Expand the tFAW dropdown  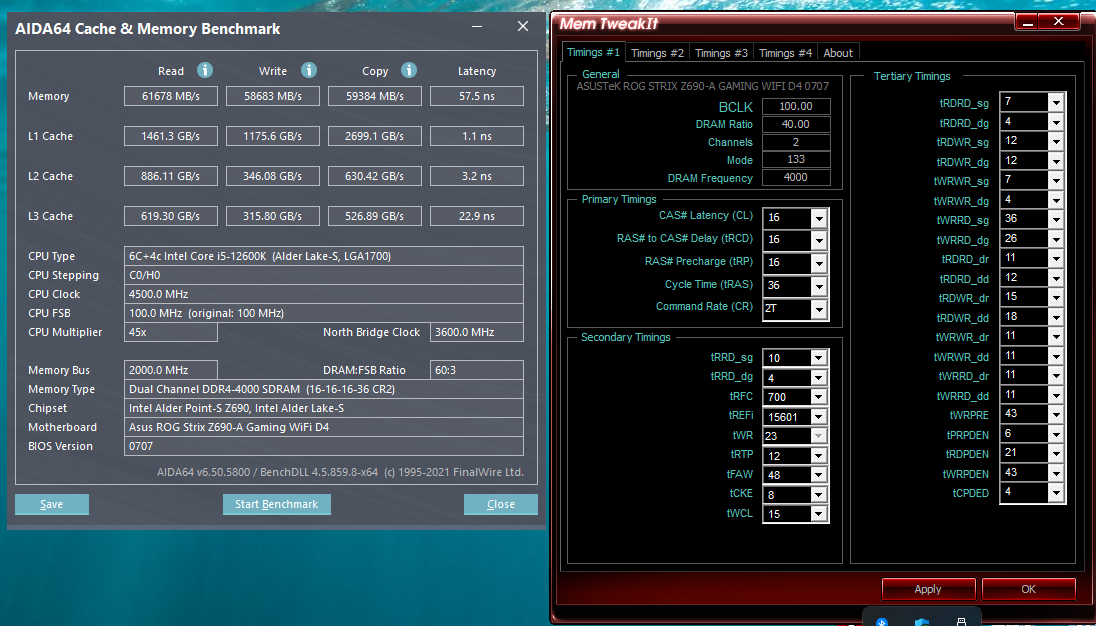click(x=819, y=475)
